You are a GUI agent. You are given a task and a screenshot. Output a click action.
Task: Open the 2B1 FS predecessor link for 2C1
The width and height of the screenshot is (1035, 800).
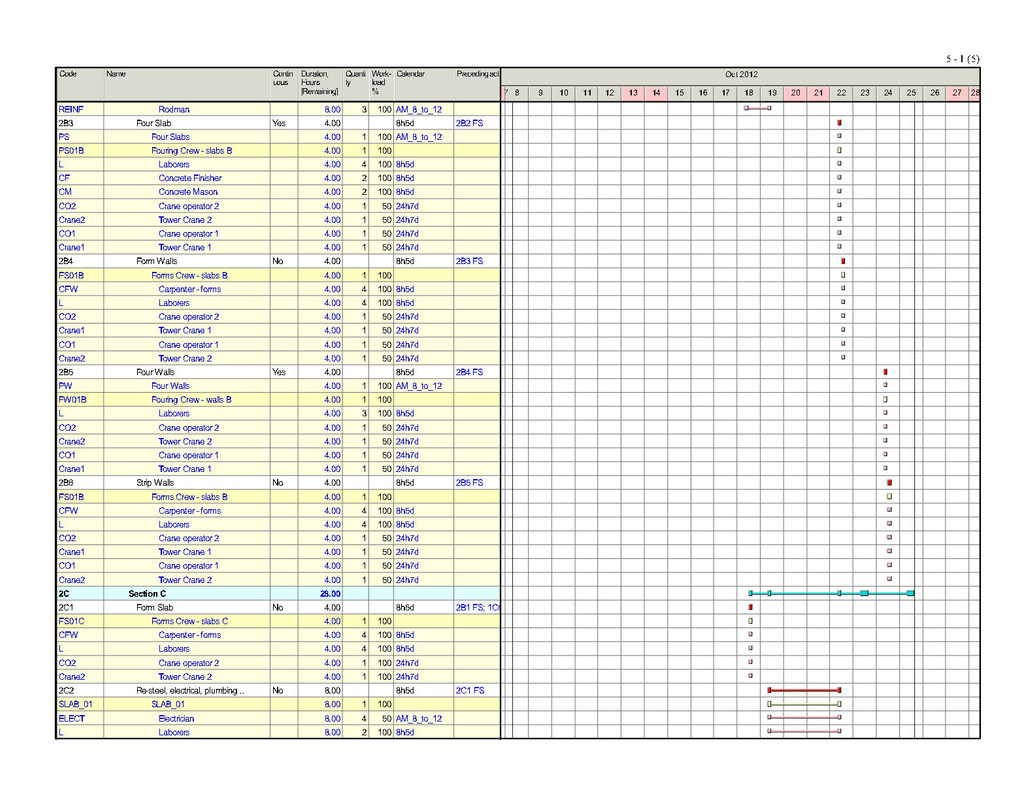[470, 607]
